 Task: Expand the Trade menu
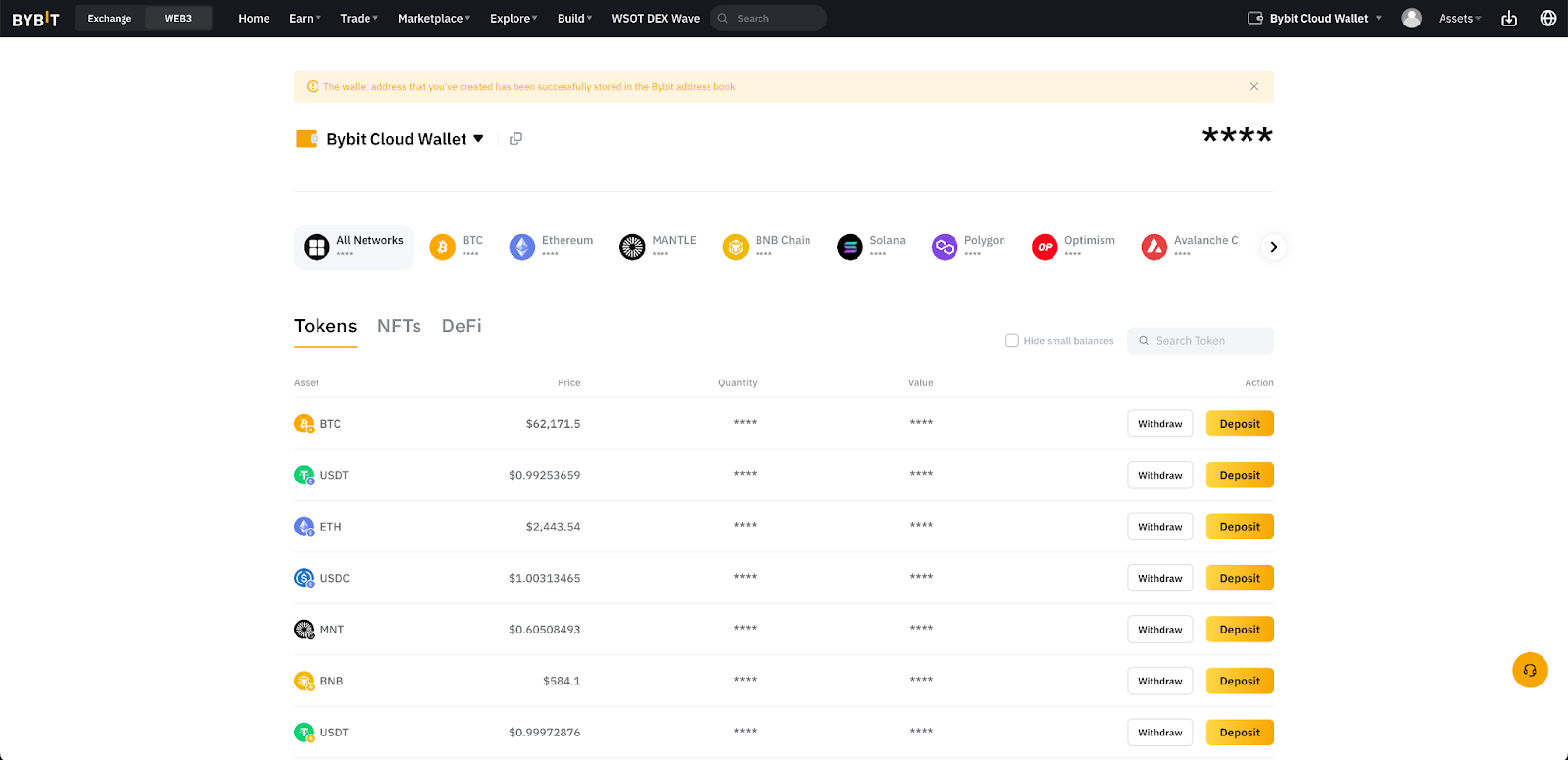pyautogui.click(x=359, y=19)
